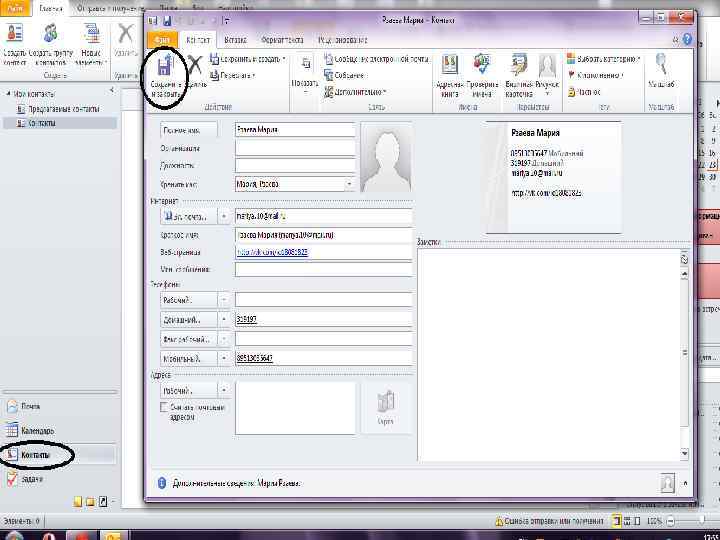
Task: Open Визитная карточка (Business Card) icon
Action: point(519,76)
